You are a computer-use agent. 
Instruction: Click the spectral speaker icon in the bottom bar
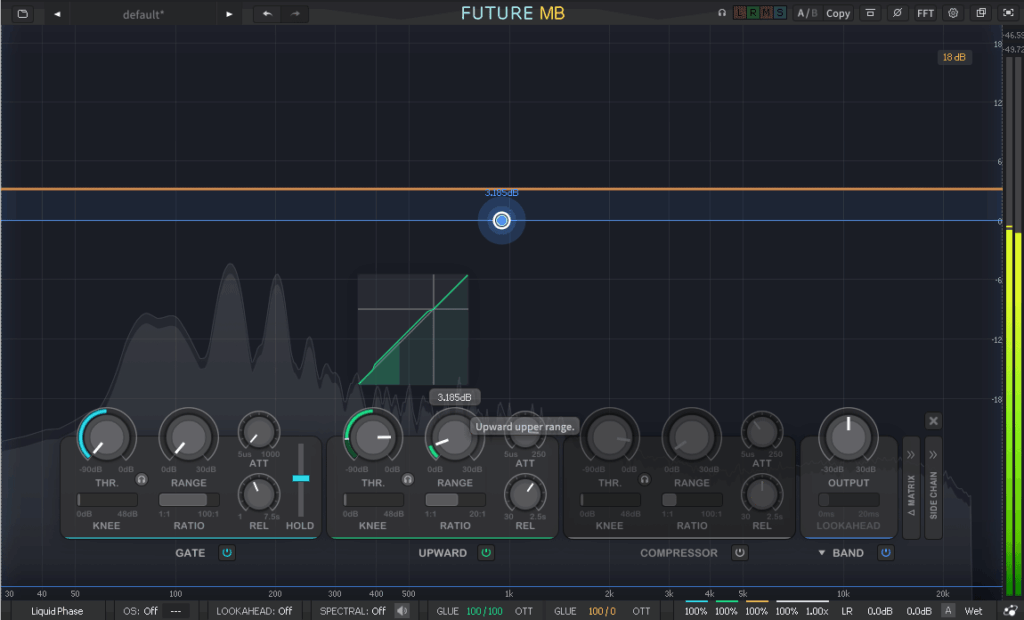(x=402, y=611)
